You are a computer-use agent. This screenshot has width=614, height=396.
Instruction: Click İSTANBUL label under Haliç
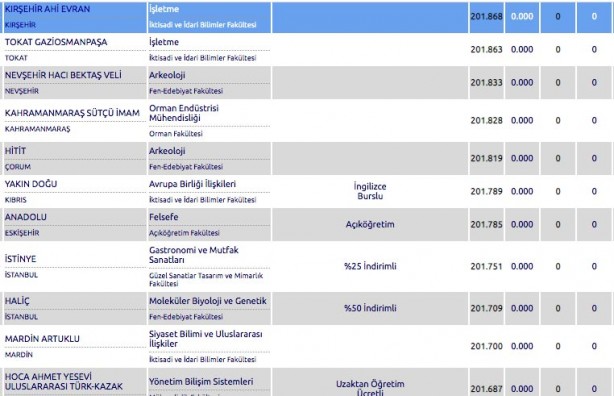click(x=22, y=317)
